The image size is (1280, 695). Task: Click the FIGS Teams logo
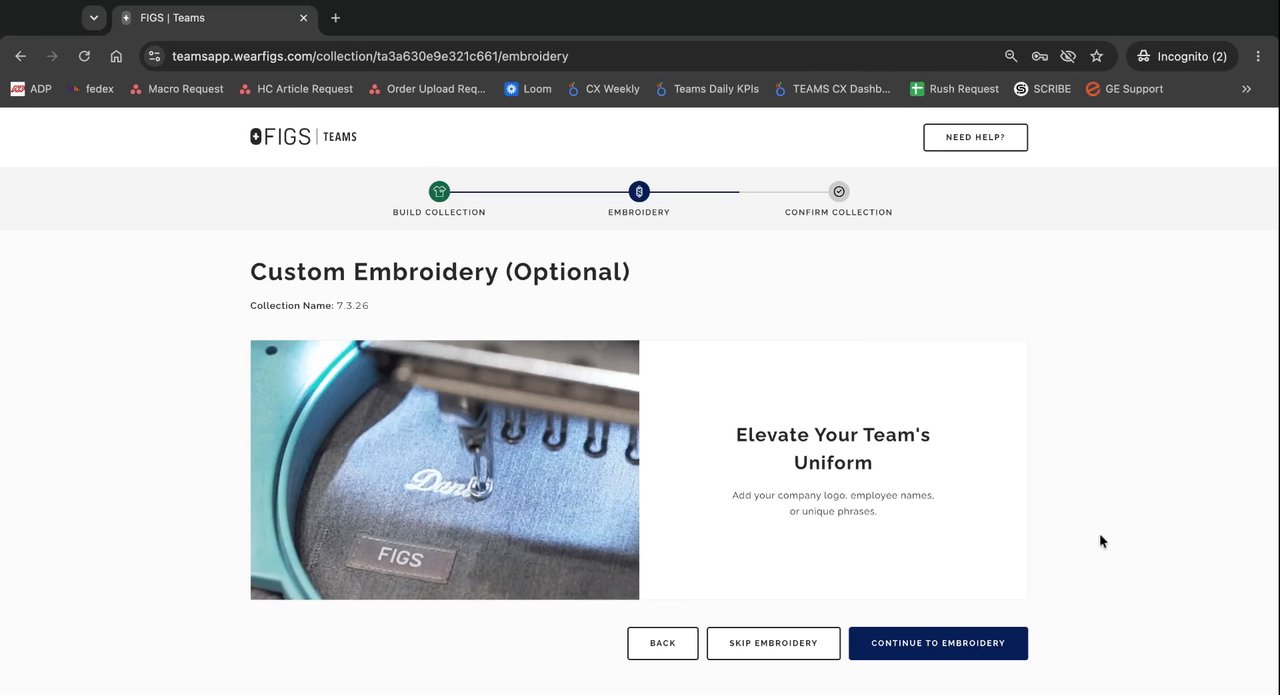(x=303, y=137)
